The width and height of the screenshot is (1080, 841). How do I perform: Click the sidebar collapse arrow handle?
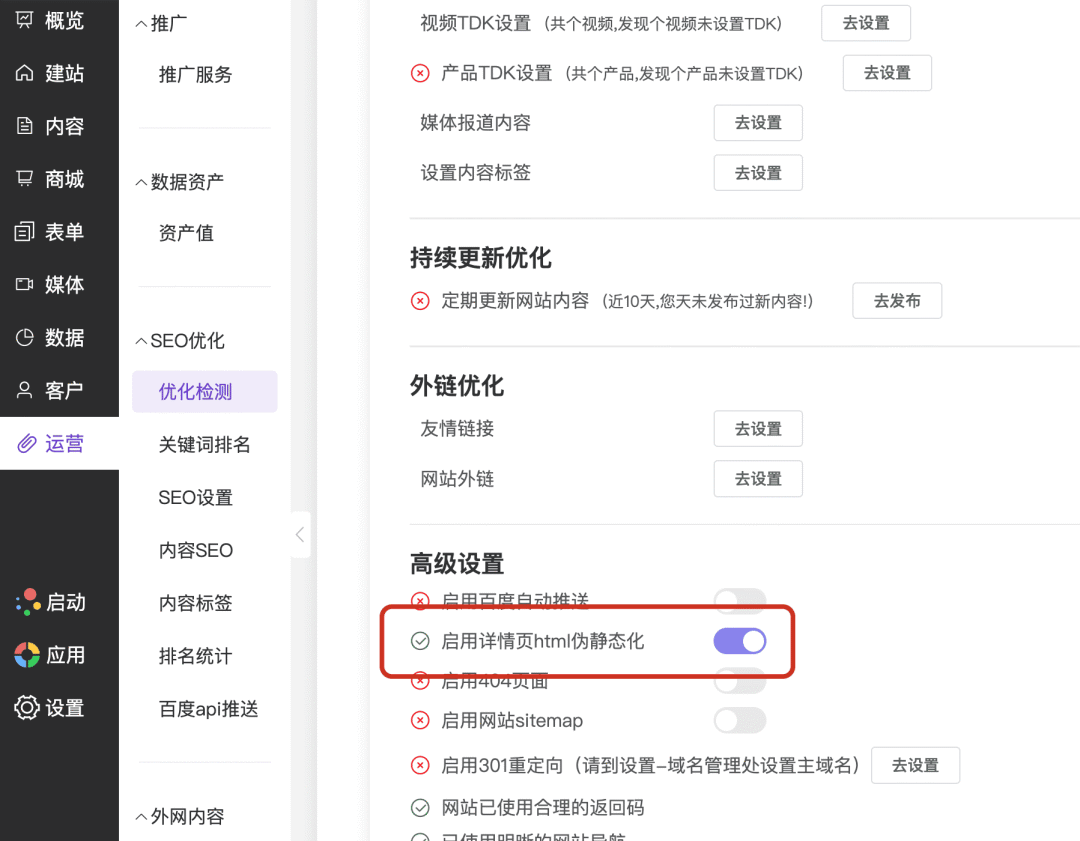[300, 535]
